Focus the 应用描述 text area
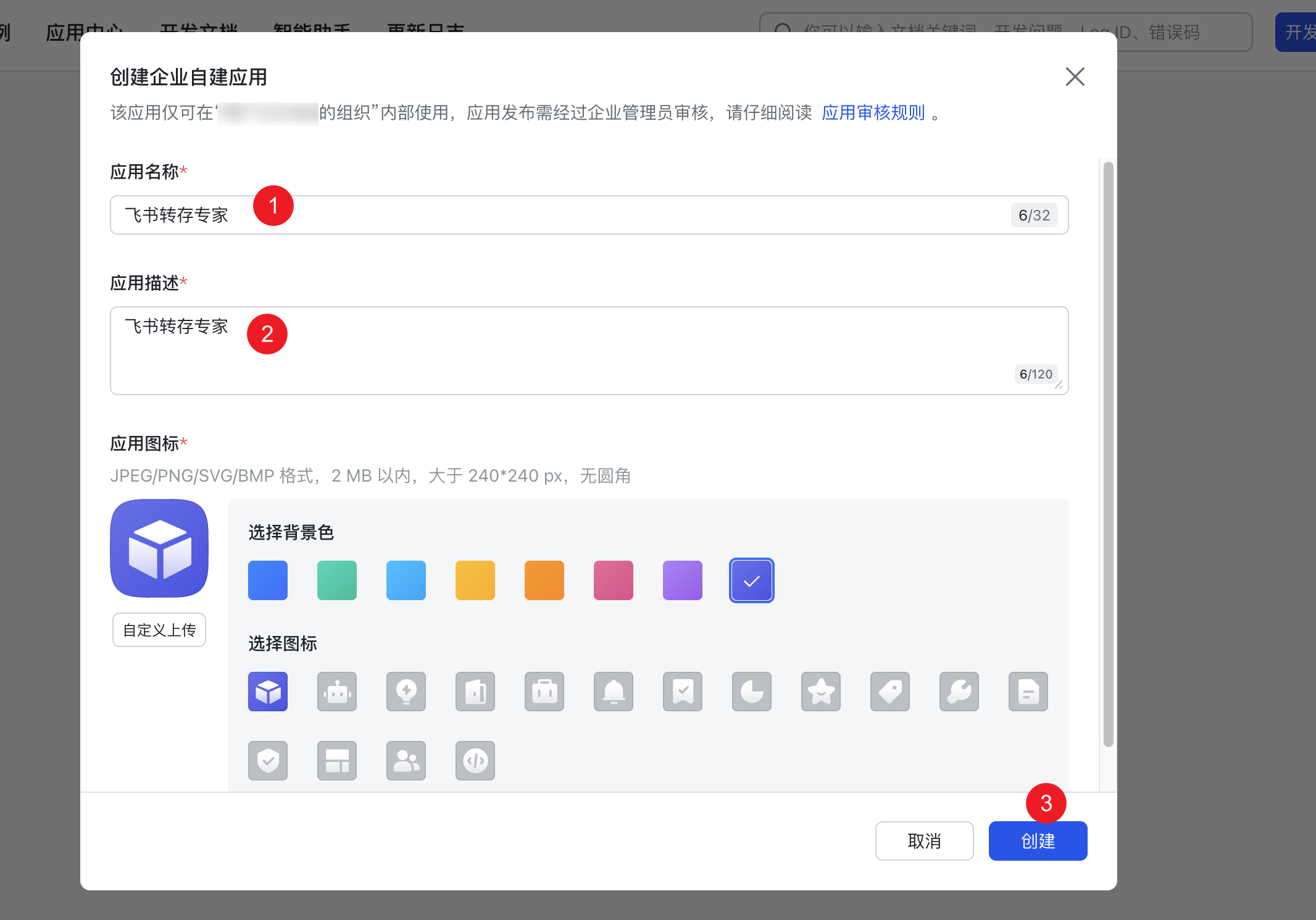The height and width of the screenshot is (920, 1316). point(589,351)
